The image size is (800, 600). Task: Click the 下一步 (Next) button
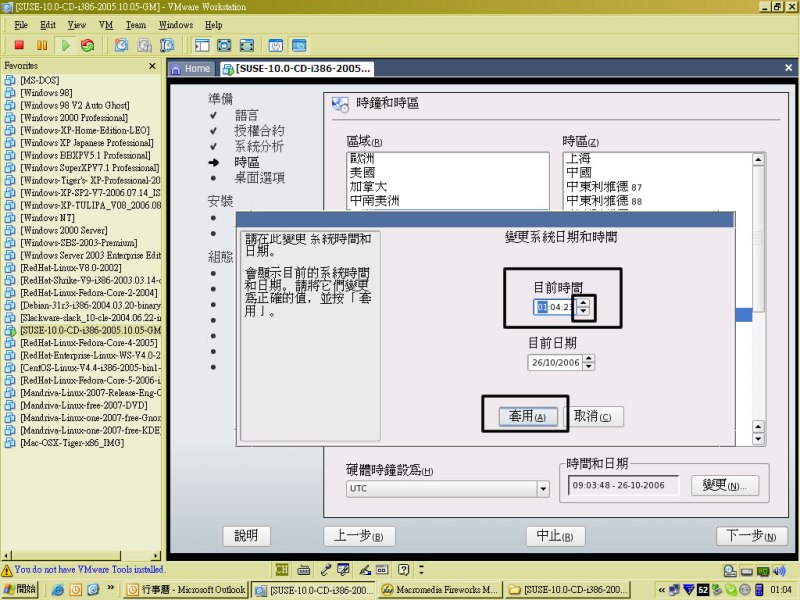coord(751,536)
